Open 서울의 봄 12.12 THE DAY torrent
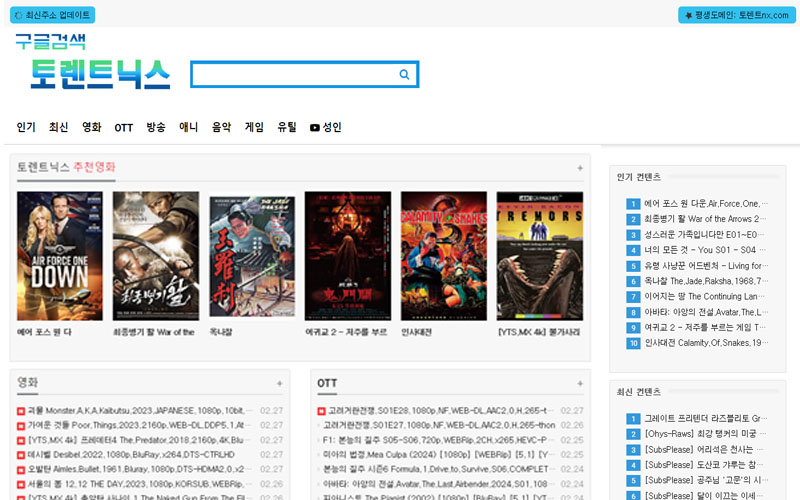 point(139,484)
